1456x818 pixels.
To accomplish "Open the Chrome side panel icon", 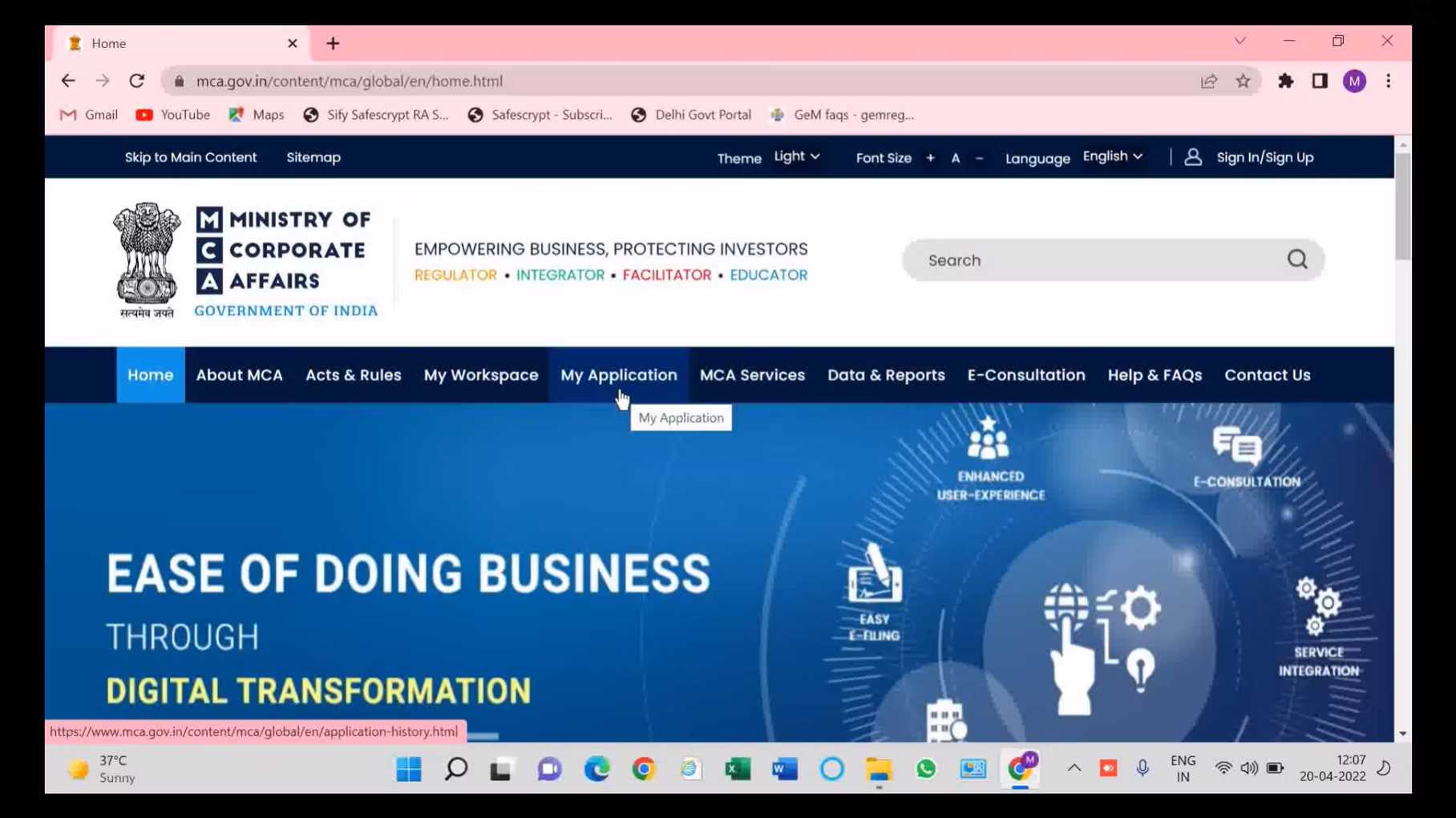I will pos(1319,81).
